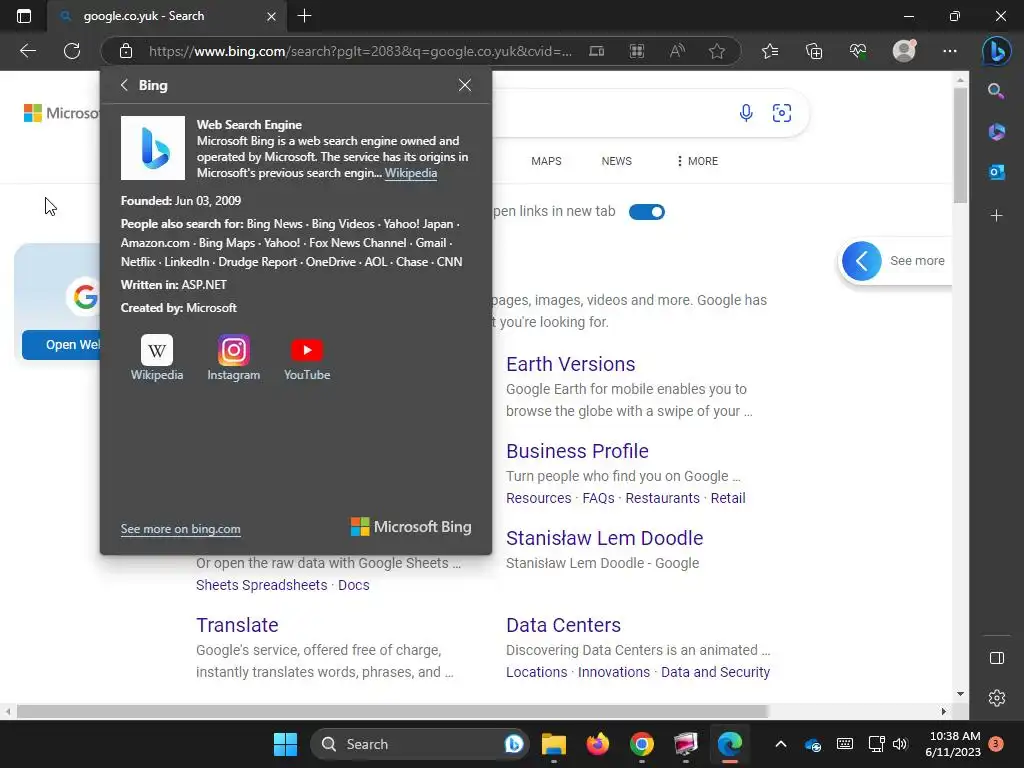Click the Restaurants sublink
The width and height of the screenshot is (1024, 768).
[662, 498]
